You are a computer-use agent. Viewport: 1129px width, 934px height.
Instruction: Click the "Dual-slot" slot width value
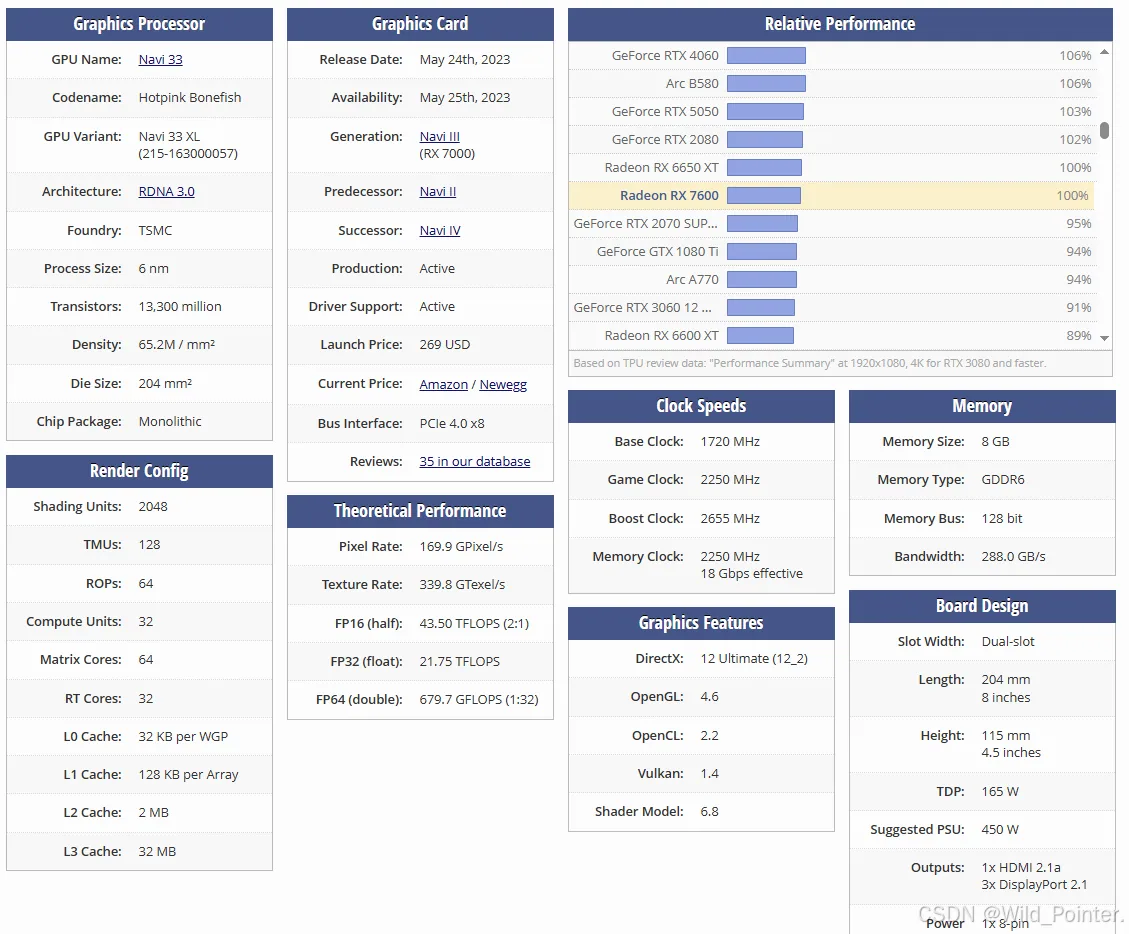1008,642
